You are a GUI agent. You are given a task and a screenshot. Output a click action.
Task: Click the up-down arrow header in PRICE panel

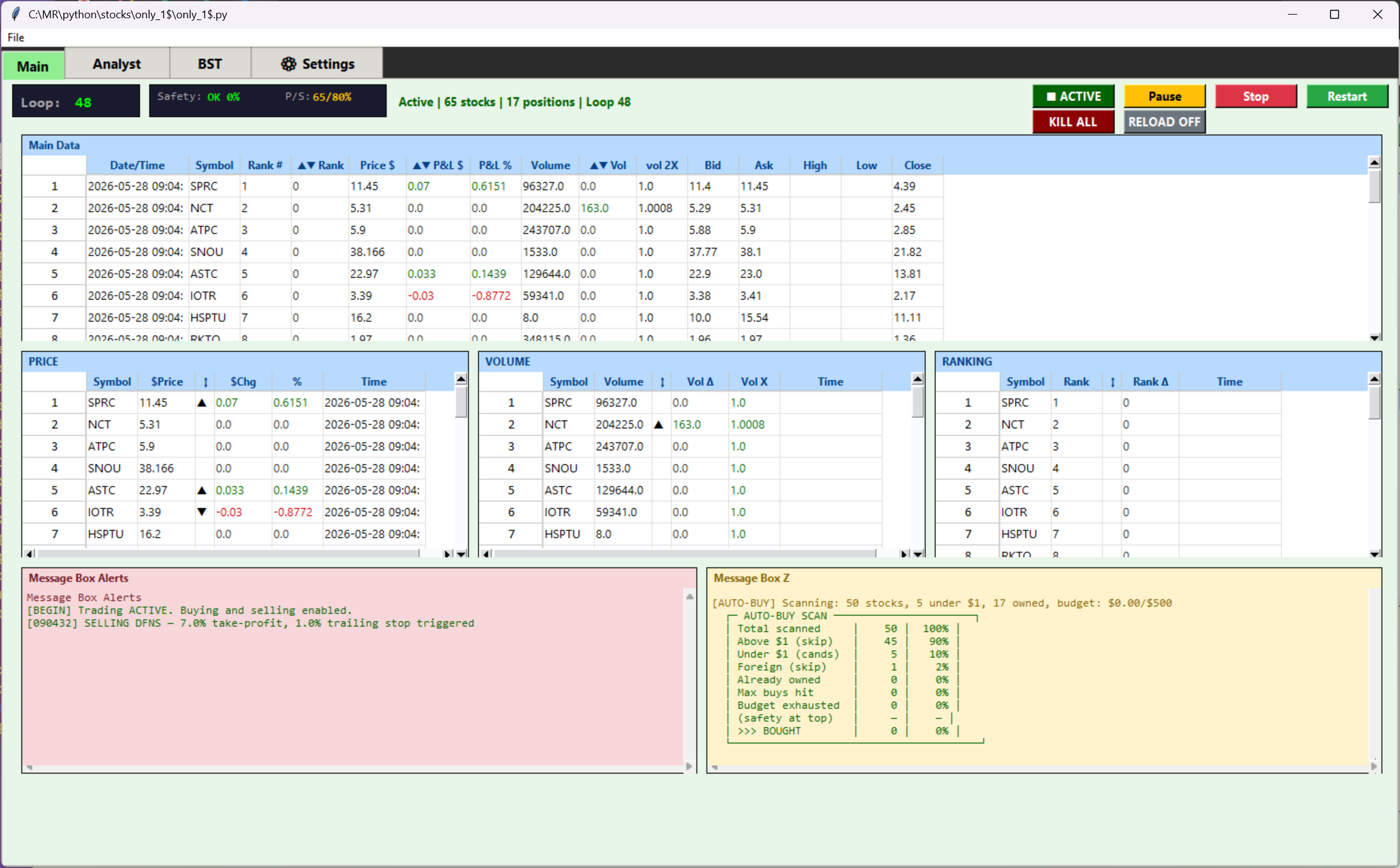pos(205,382)
